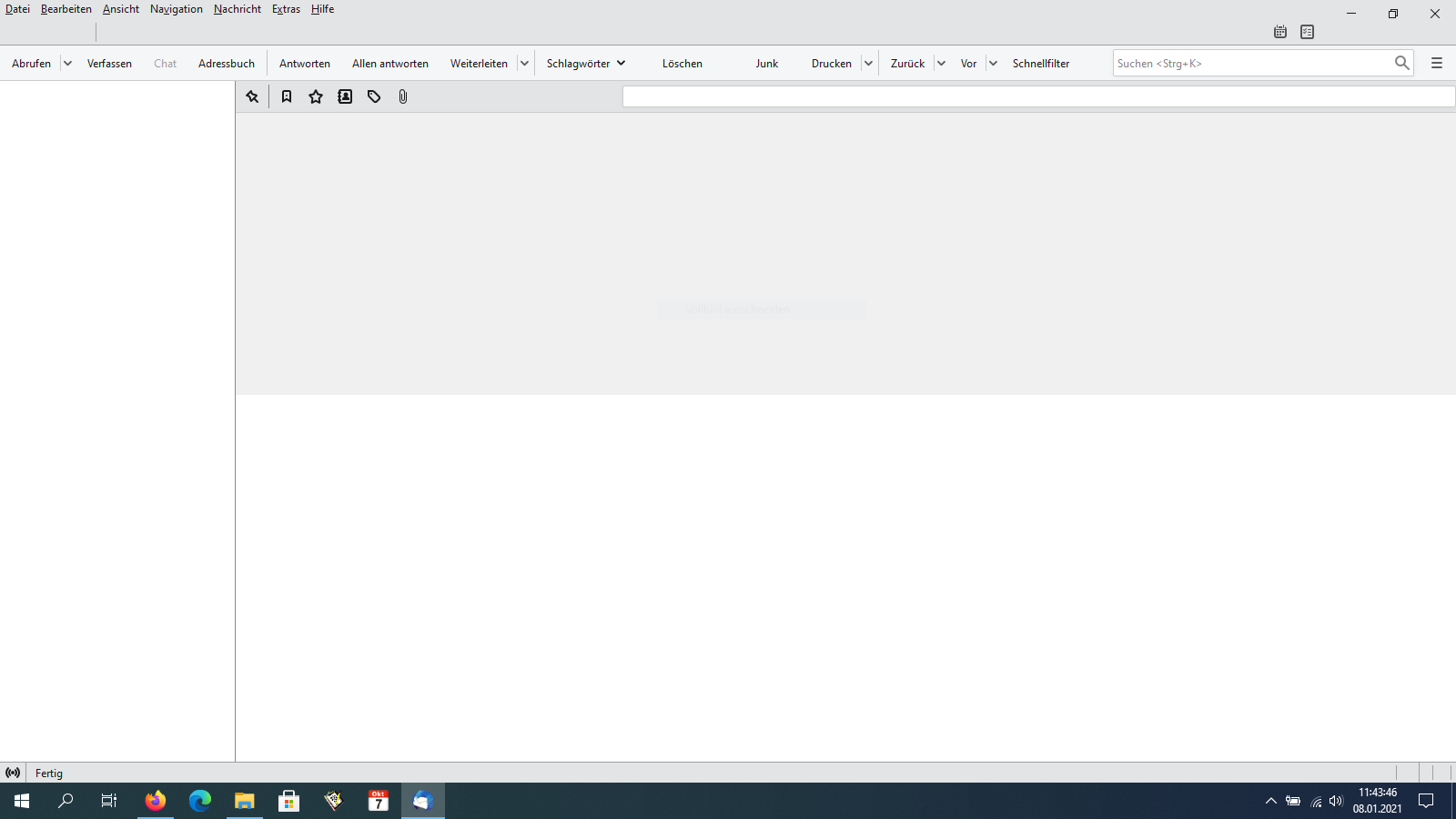
Task: Open the Schlagwörter dropdown
Action: coord(586,64)
